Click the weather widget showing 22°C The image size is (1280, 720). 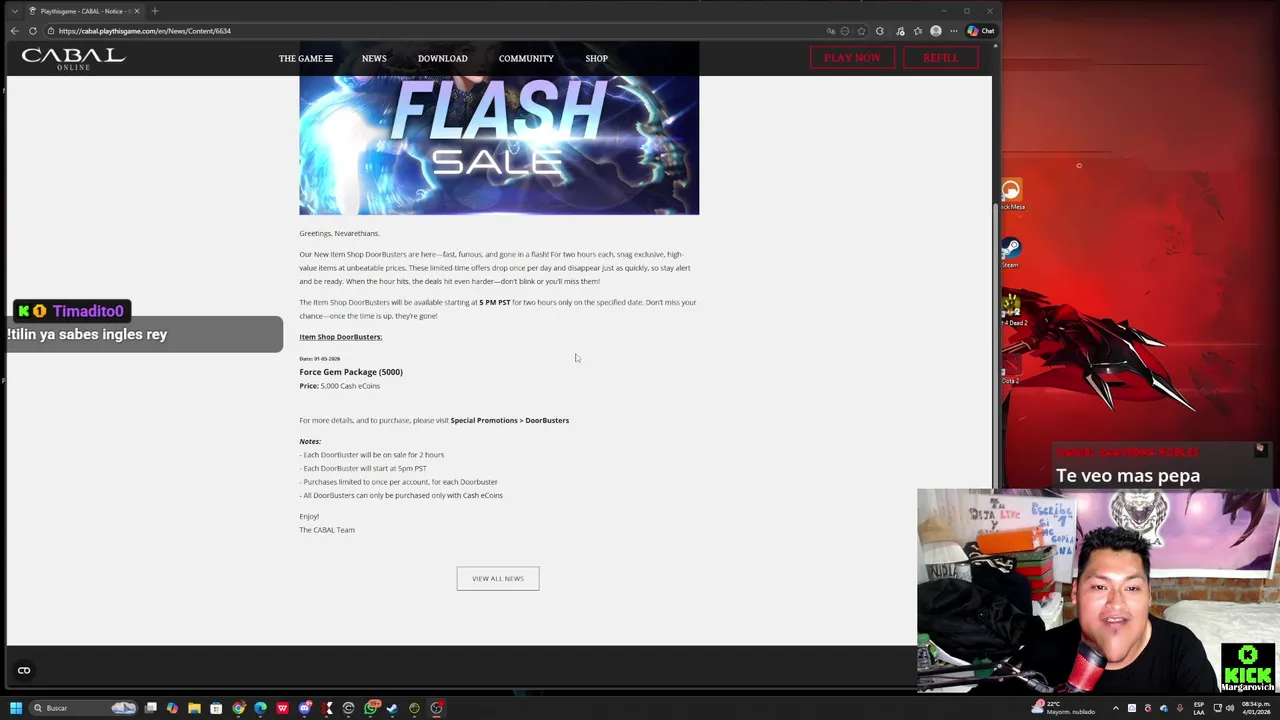click(x=1065, y=708)
